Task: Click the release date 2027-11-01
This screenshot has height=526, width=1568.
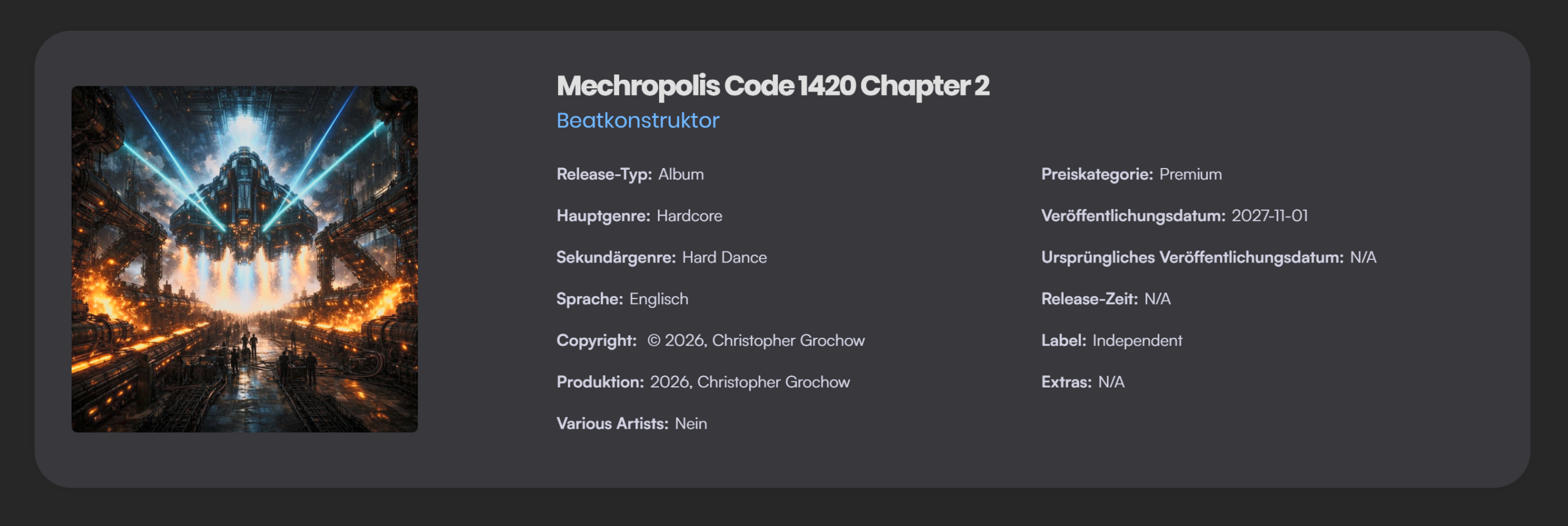Action: (x=1269, y=216)
